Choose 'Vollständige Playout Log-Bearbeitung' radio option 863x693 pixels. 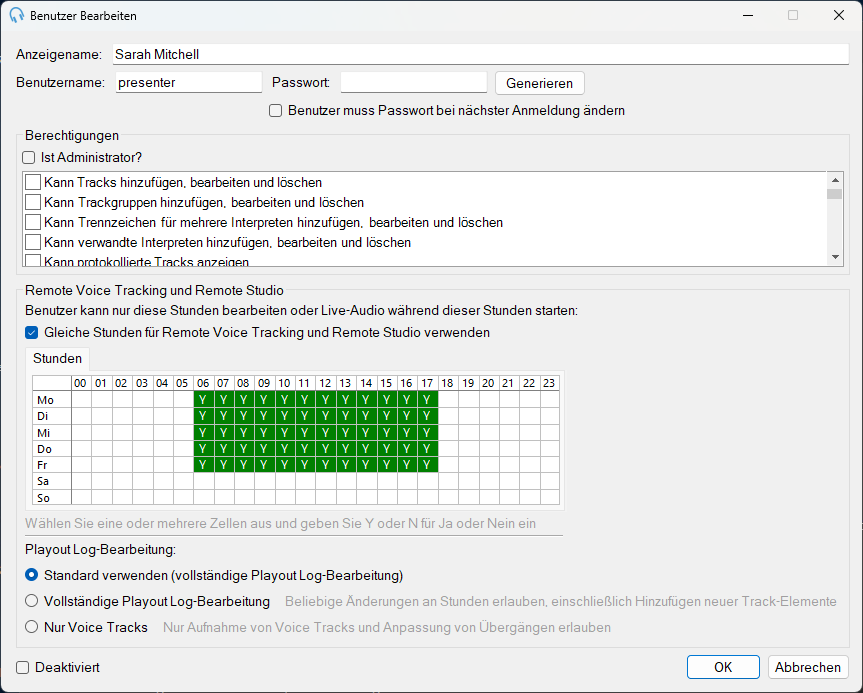point(32,601)
